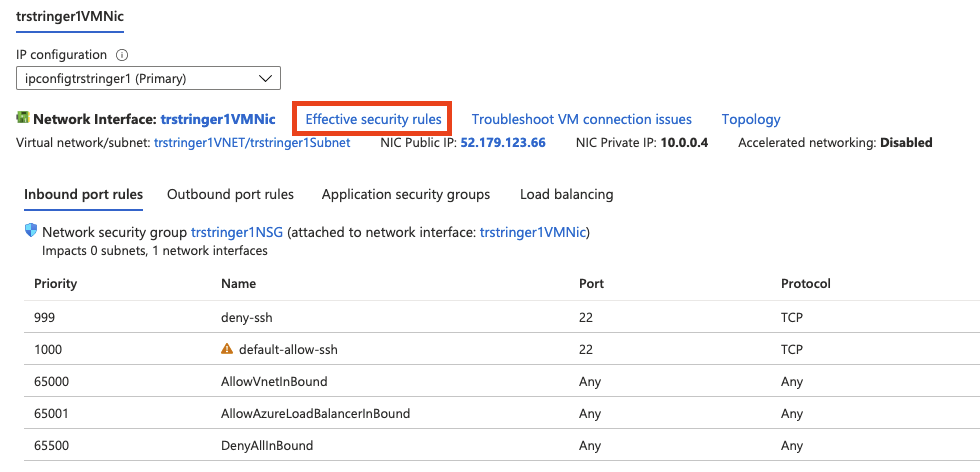Click the green Network Interface icon
The height and width of the screenshot is (472, 980).
tap(23, 119)
